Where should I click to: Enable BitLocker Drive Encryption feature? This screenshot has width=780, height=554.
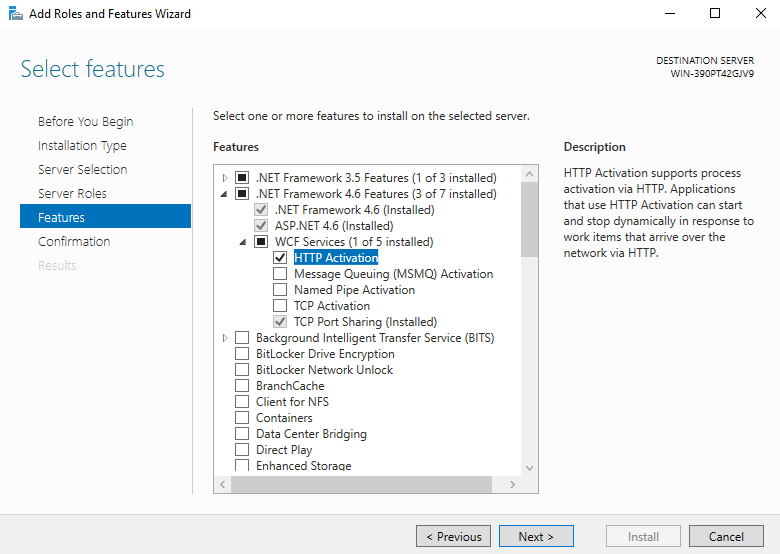242,354
